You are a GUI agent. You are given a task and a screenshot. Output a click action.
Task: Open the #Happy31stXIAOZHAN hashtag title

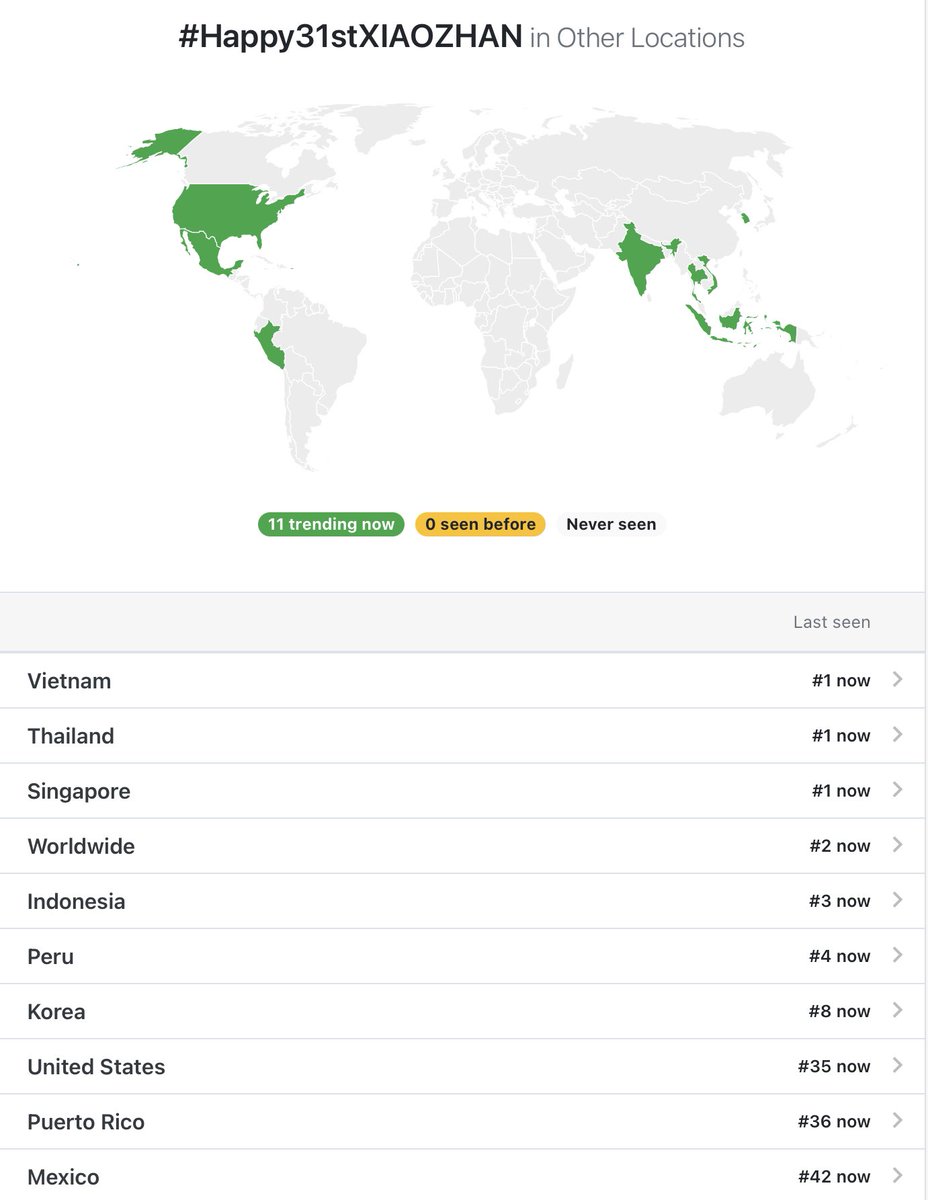click(x=350, y=38)
